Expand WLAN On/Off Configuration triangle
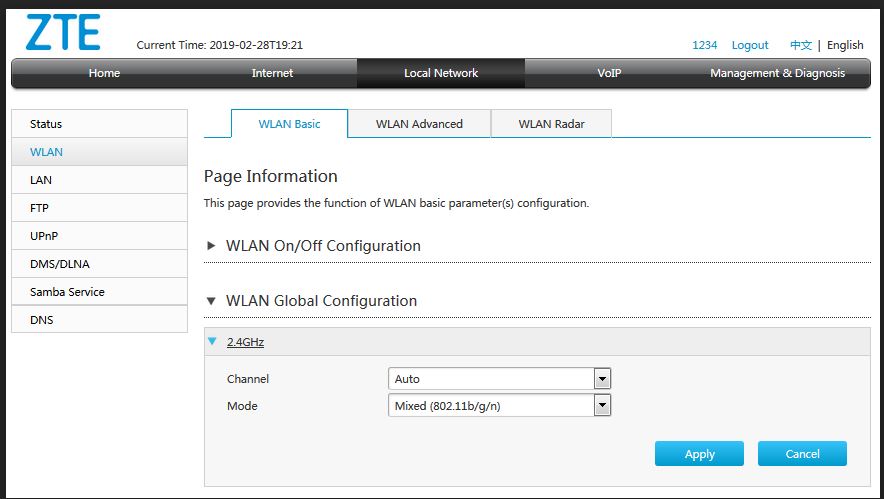The height and width of the screenshot is (499, 884). coord(211,245)
